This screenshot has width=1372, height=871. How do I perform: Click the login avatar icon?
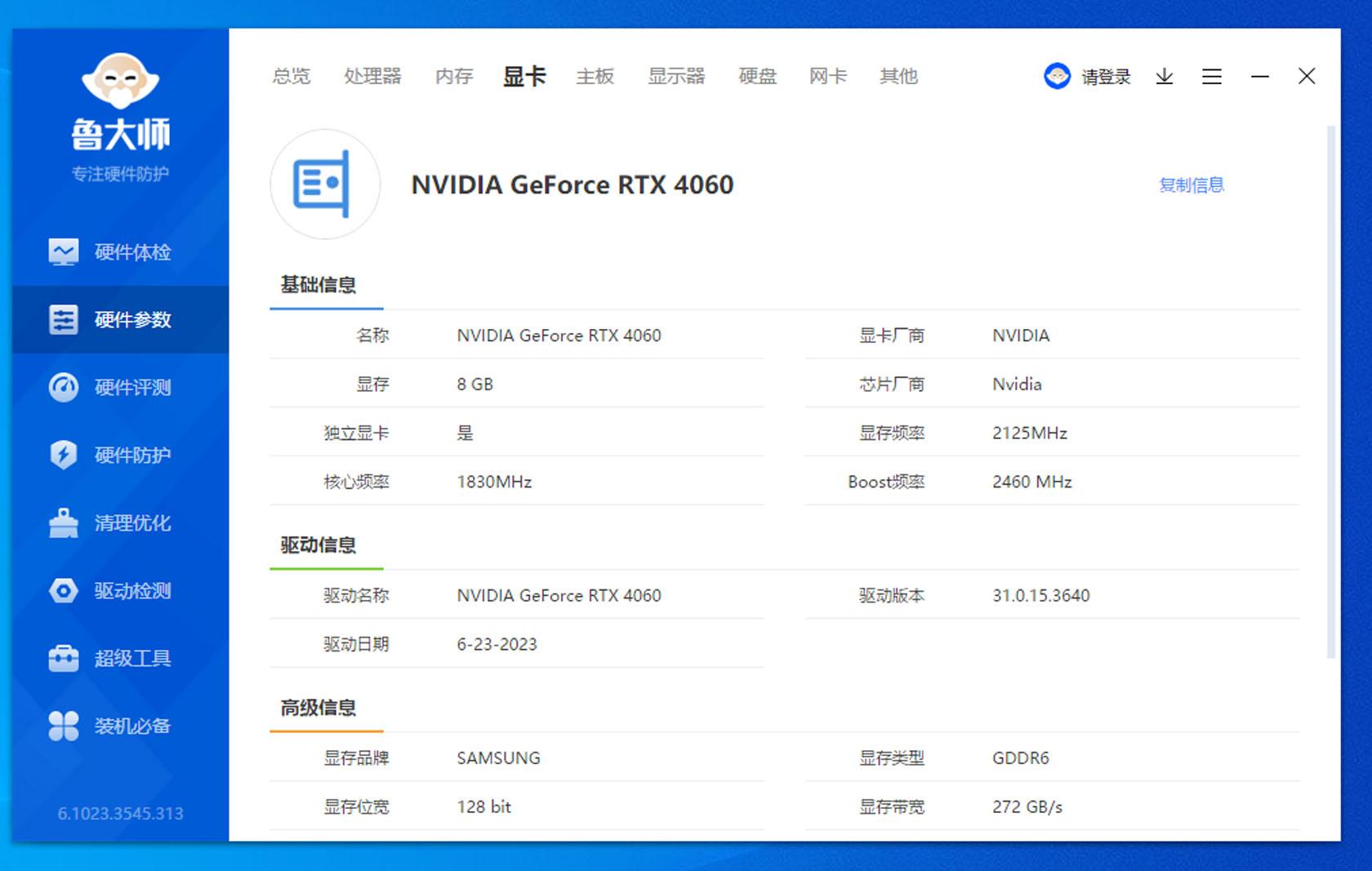coord(1057,76)
